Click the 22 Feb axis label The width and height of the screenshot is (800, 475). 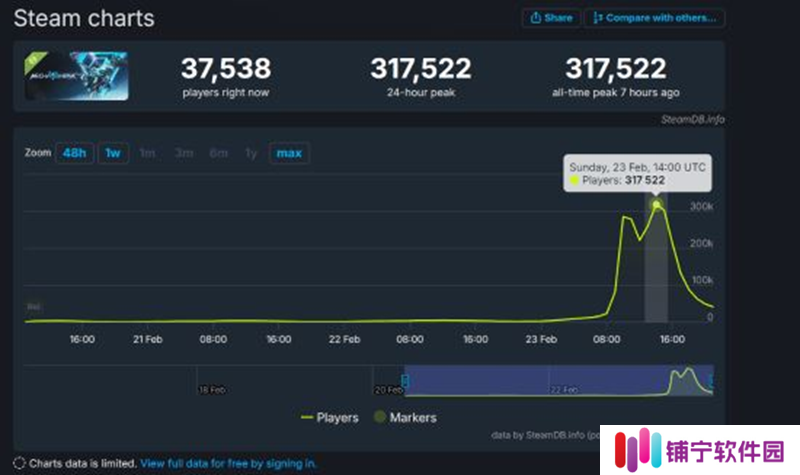pos(344,339)
